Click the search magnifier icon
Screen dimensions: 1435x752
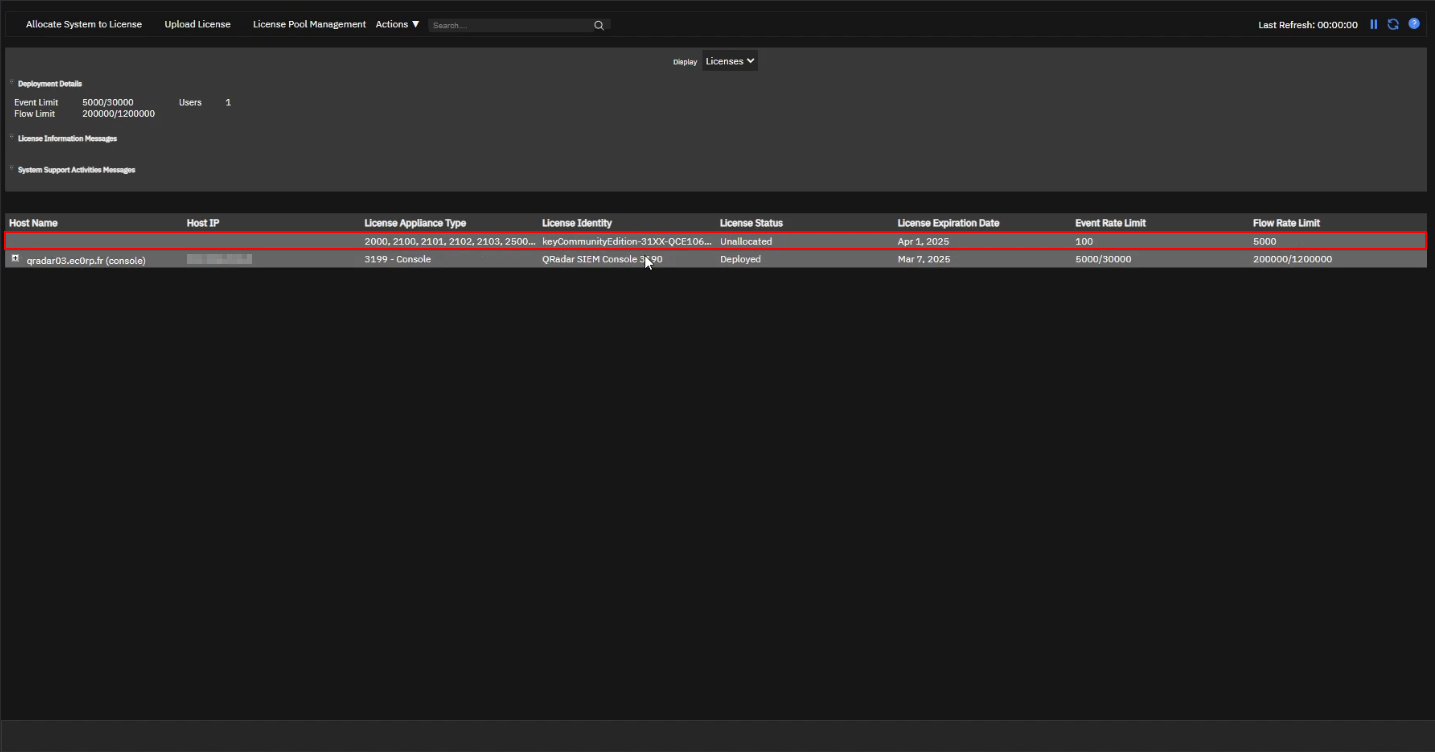pyautogui.click(x=599, y=25)
